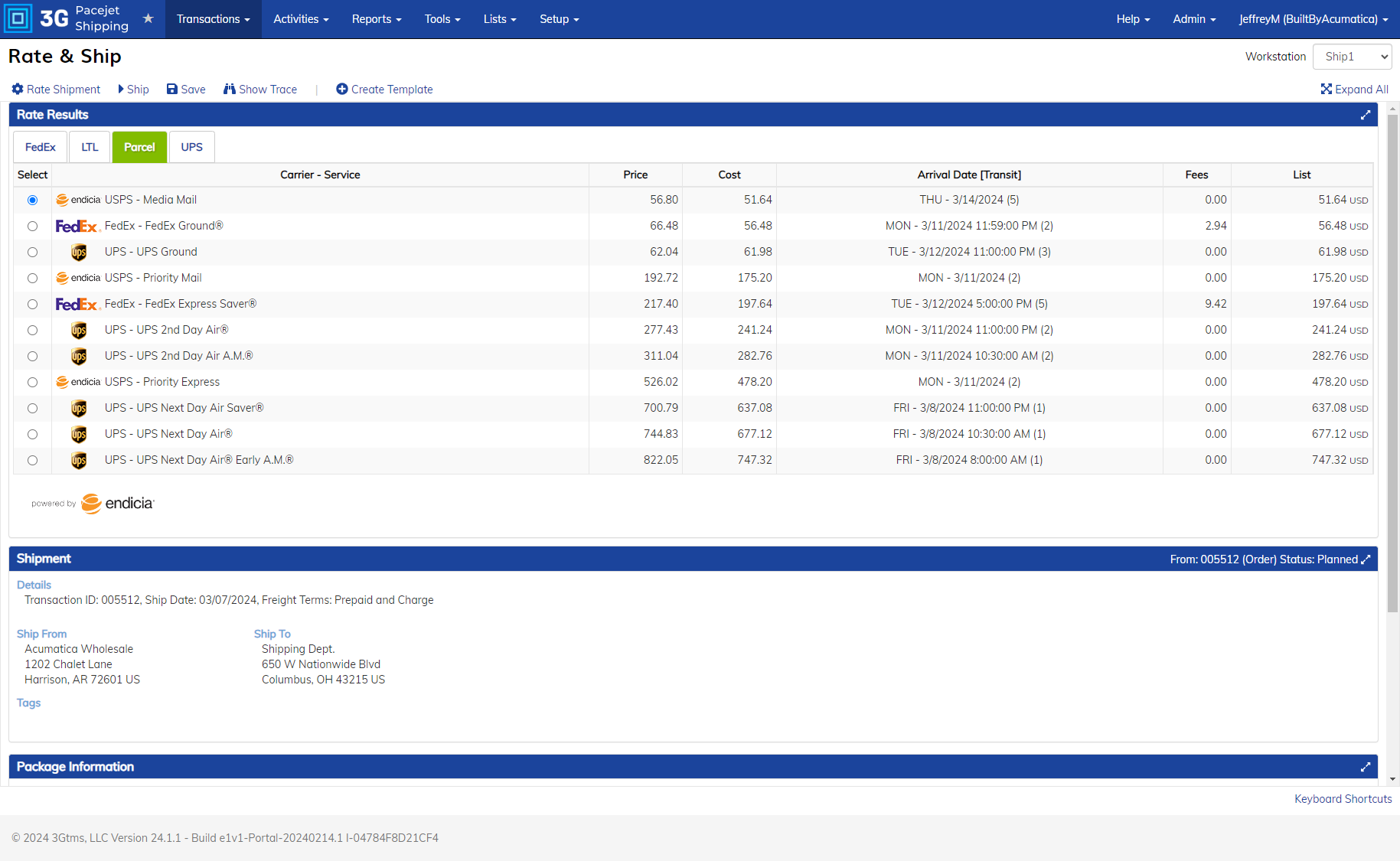Switch to the FedEx rate tab
Image resolution: width=1400 pixels, height=861 pixels.
tap(41, 147)
